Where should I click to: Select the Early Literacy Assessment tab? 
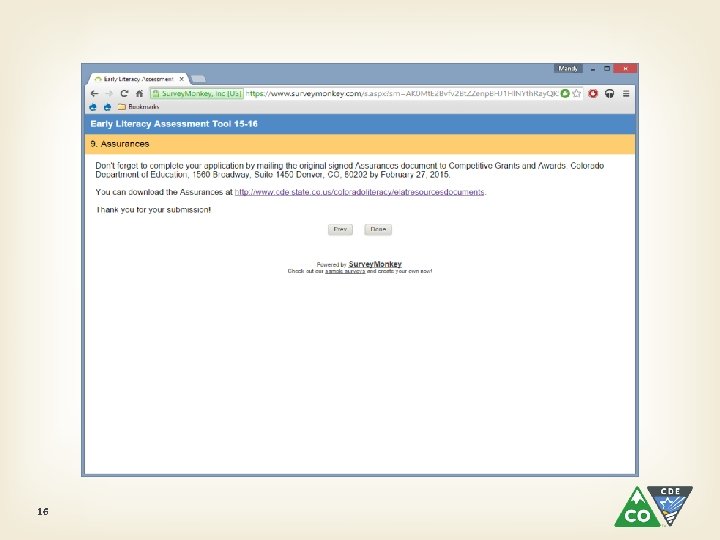pos(137,79)
